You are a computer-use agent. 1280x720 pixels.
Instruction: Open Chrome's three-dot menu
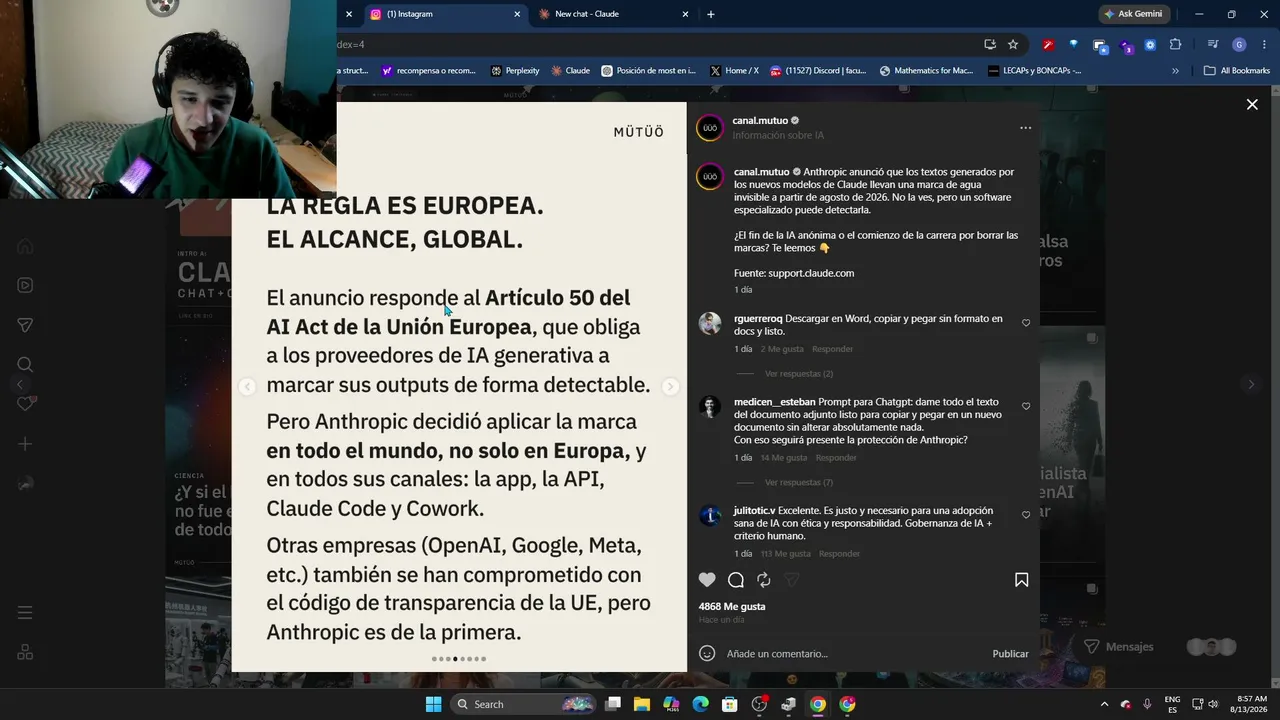[x=1262, y=45]
